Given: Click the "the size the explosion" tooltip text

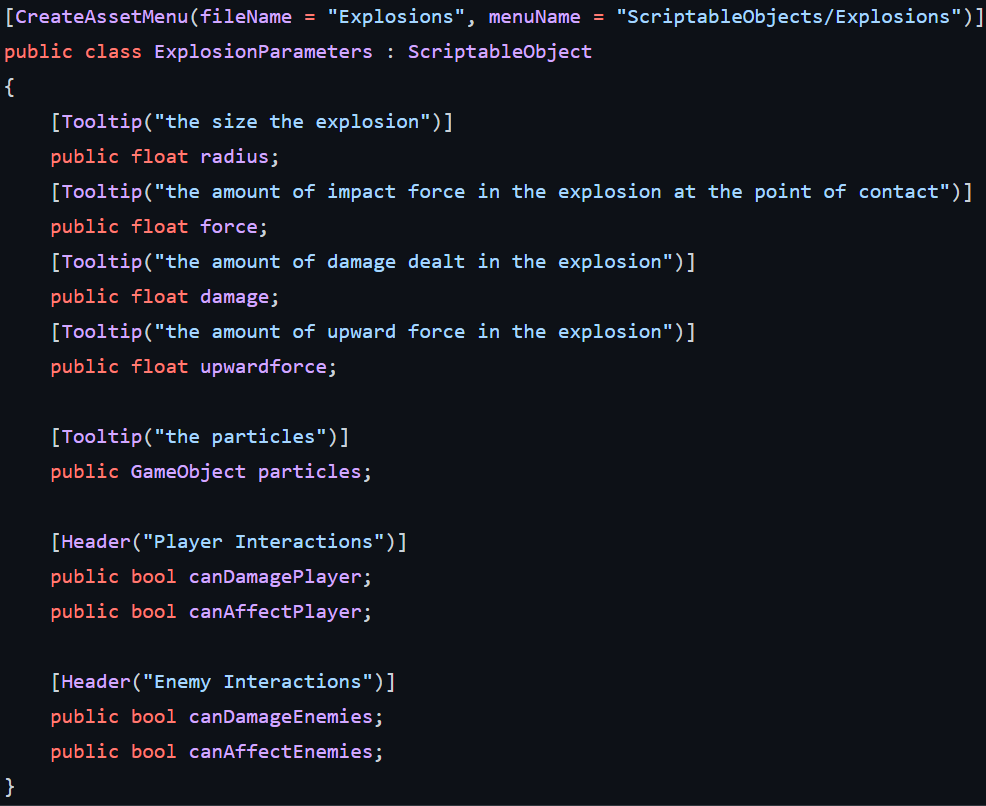Looking at the screenshot, I should pyautogui.click(x=292, y=121).
